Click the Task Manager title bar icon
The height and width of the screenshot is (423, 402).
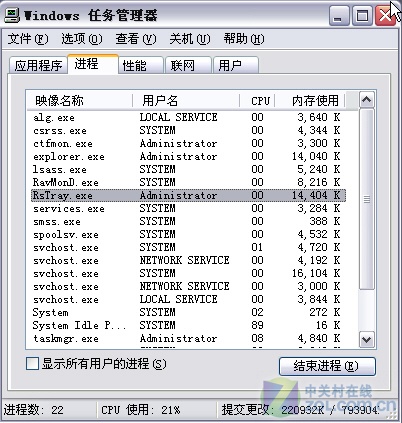pyautogui.click(x=12, y=15)
